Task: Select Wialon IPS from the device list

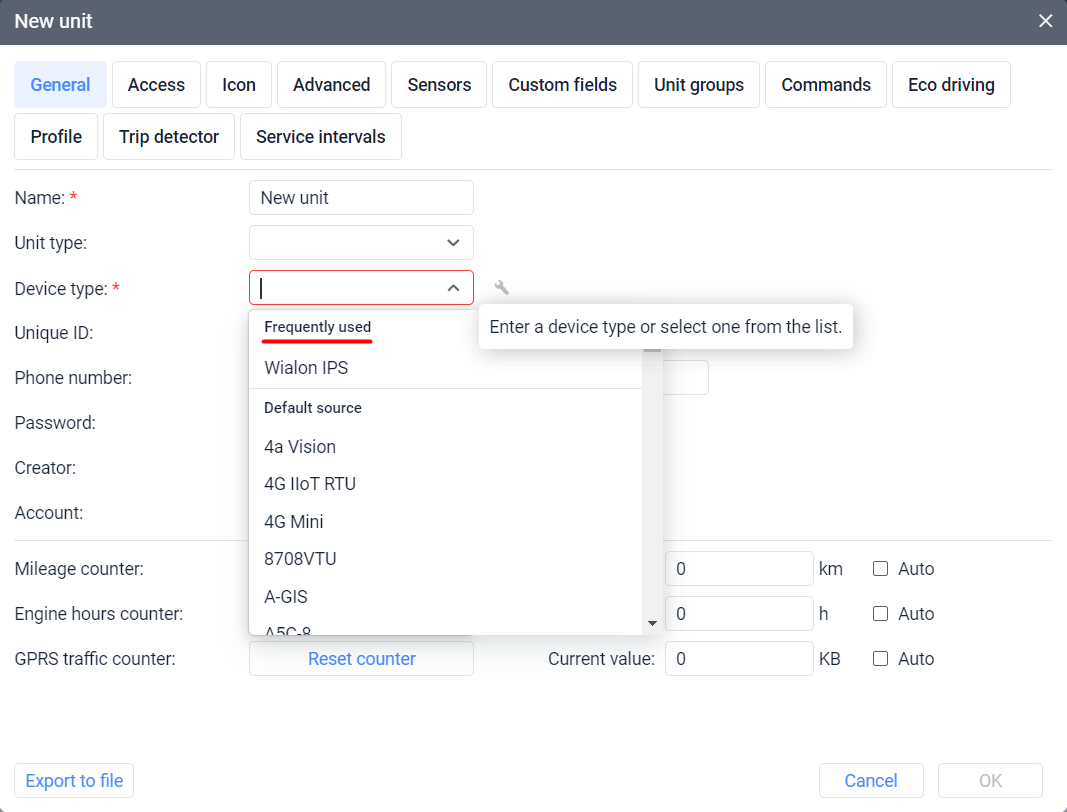Action: (305, 368)
